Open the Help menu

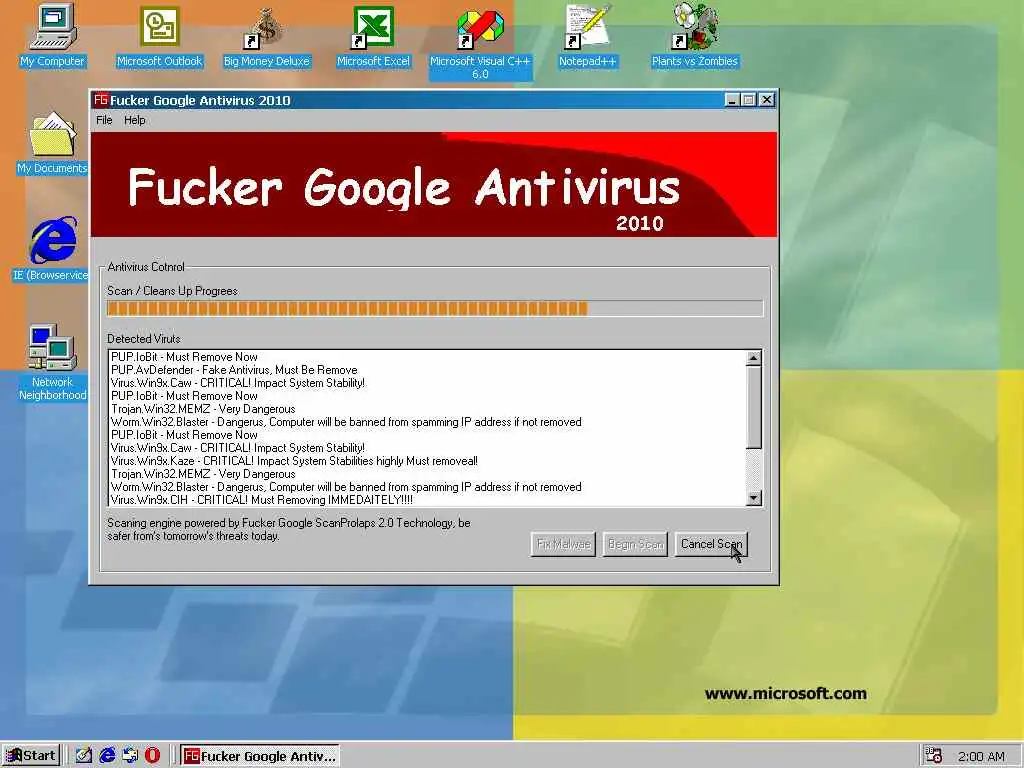click(135, 120)
